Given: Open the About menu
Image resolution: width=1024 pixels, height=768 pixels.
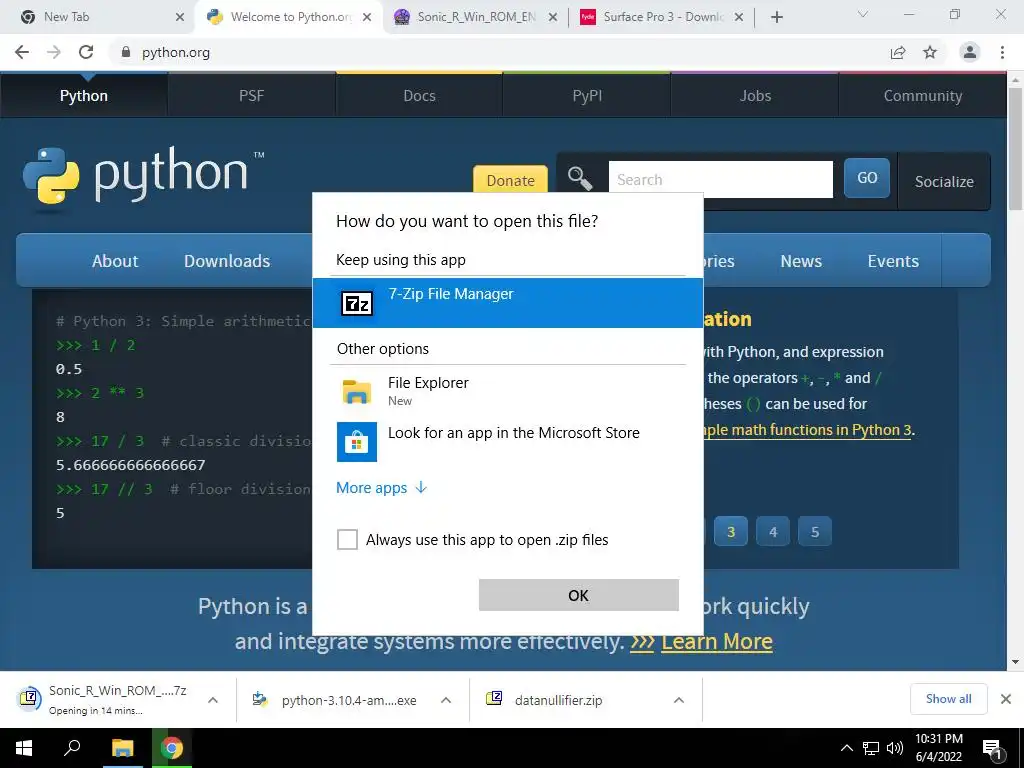Looking at the screenshot, I should coord(115,261).
